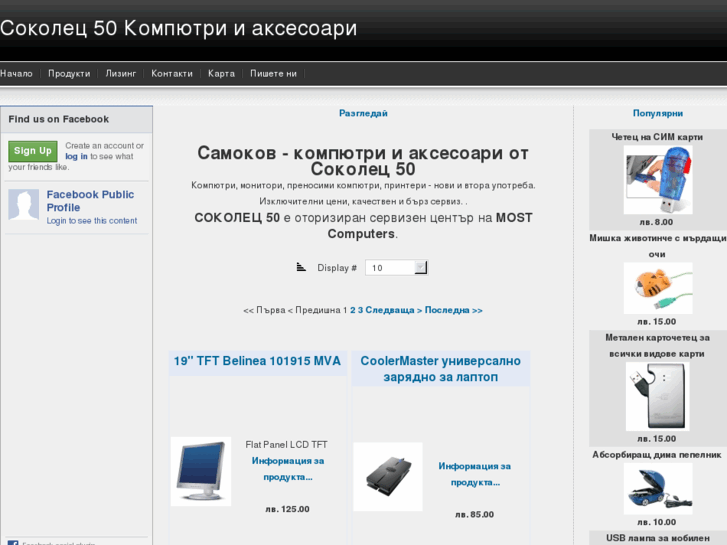727x545 pixels.
Task: Click the animal mouse thumbnail
Action: tap(658, 288)
